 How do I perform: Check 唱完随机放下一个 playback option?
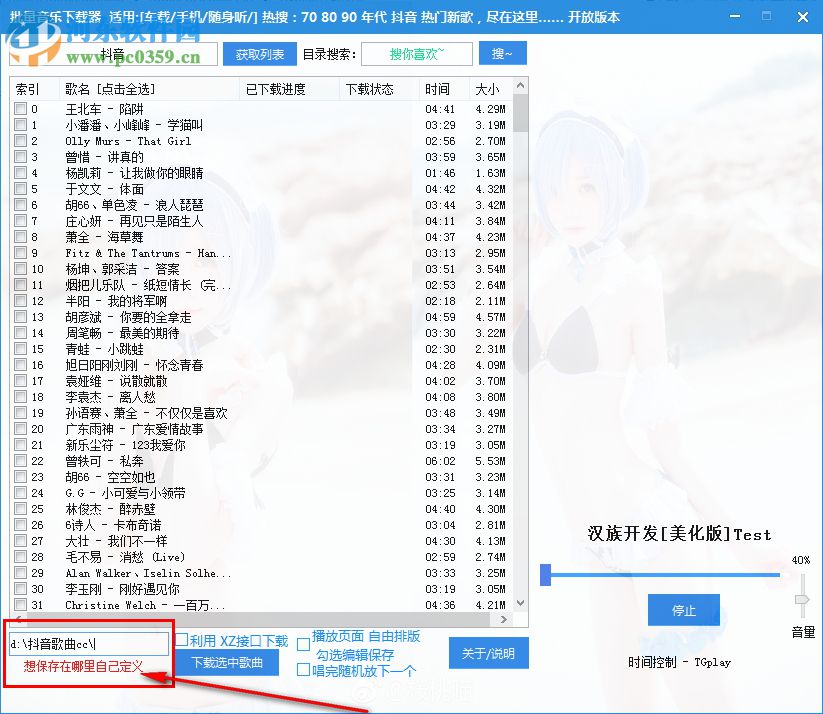click(x=303, y=670)
